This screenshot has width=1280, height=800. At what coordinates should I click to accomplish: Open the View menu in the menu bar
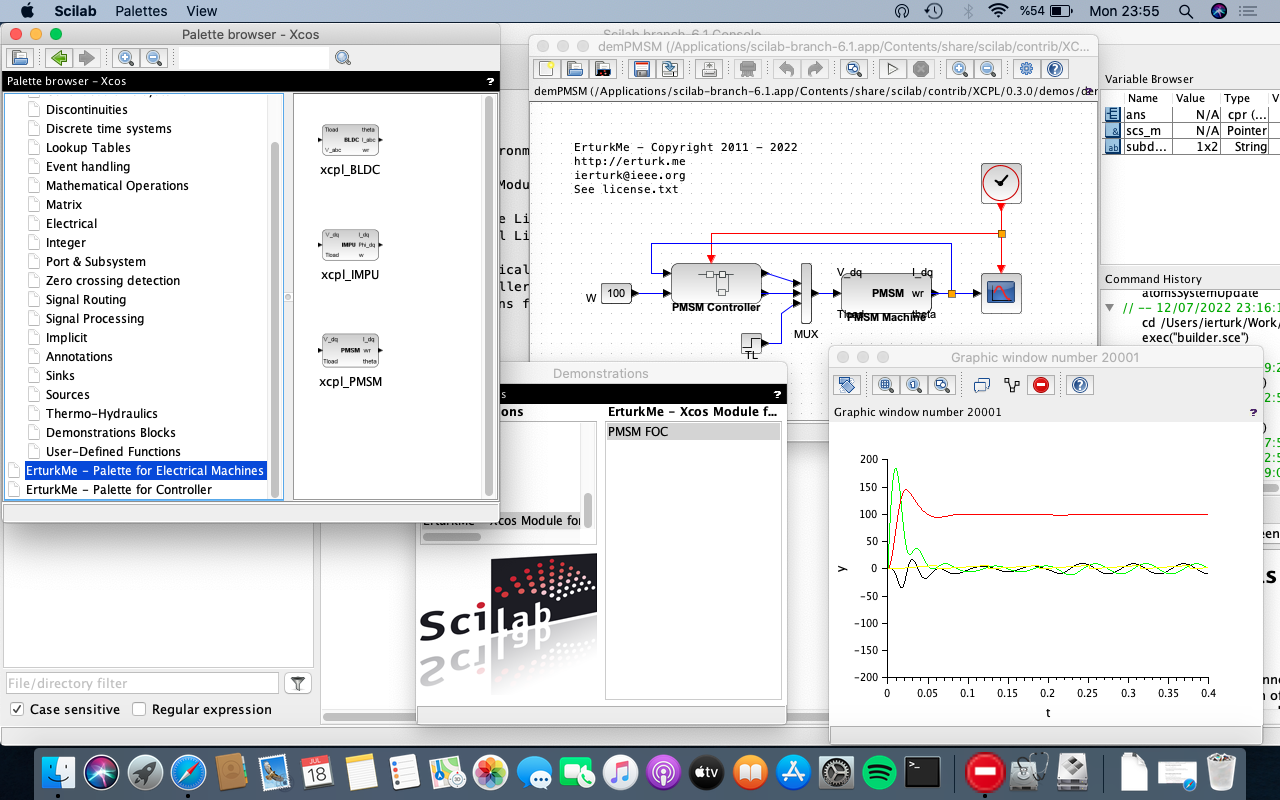(x=201, y=11)
